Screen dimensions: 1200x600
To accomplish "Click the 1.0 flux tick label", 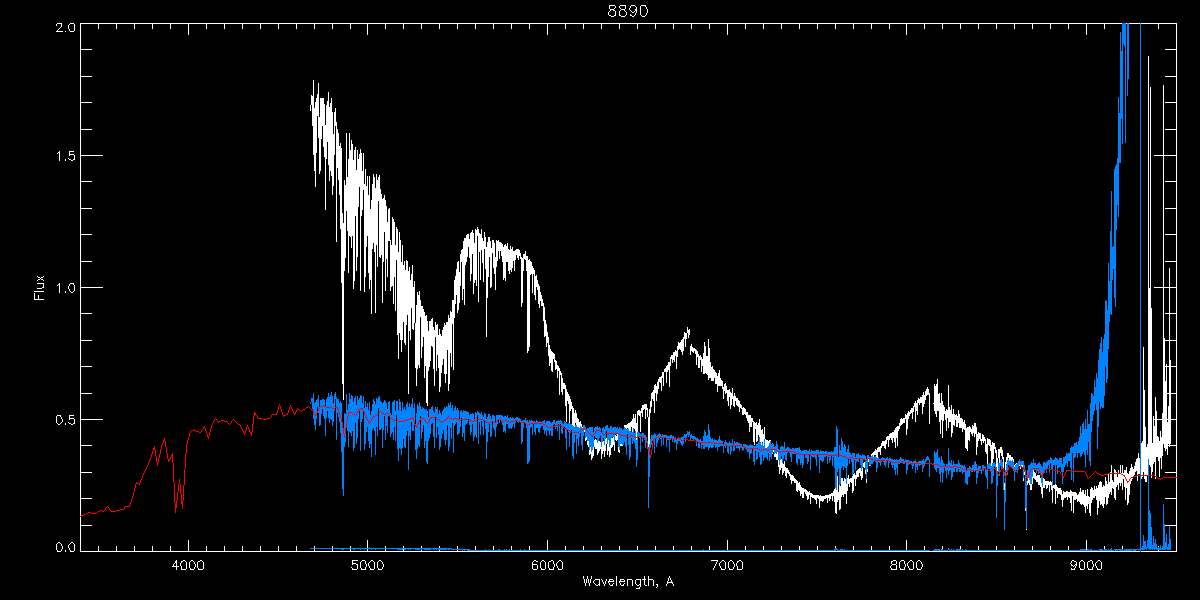I will point(62,288).
